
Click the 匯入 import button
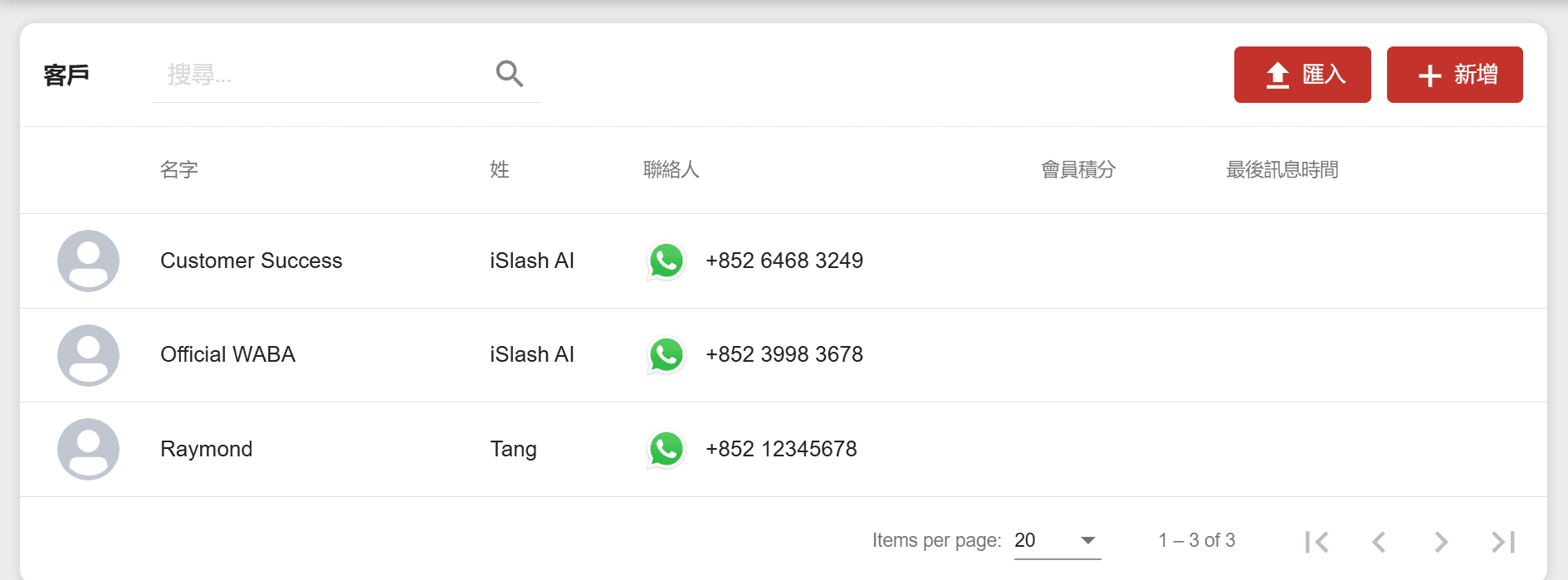coord(1302,75)
